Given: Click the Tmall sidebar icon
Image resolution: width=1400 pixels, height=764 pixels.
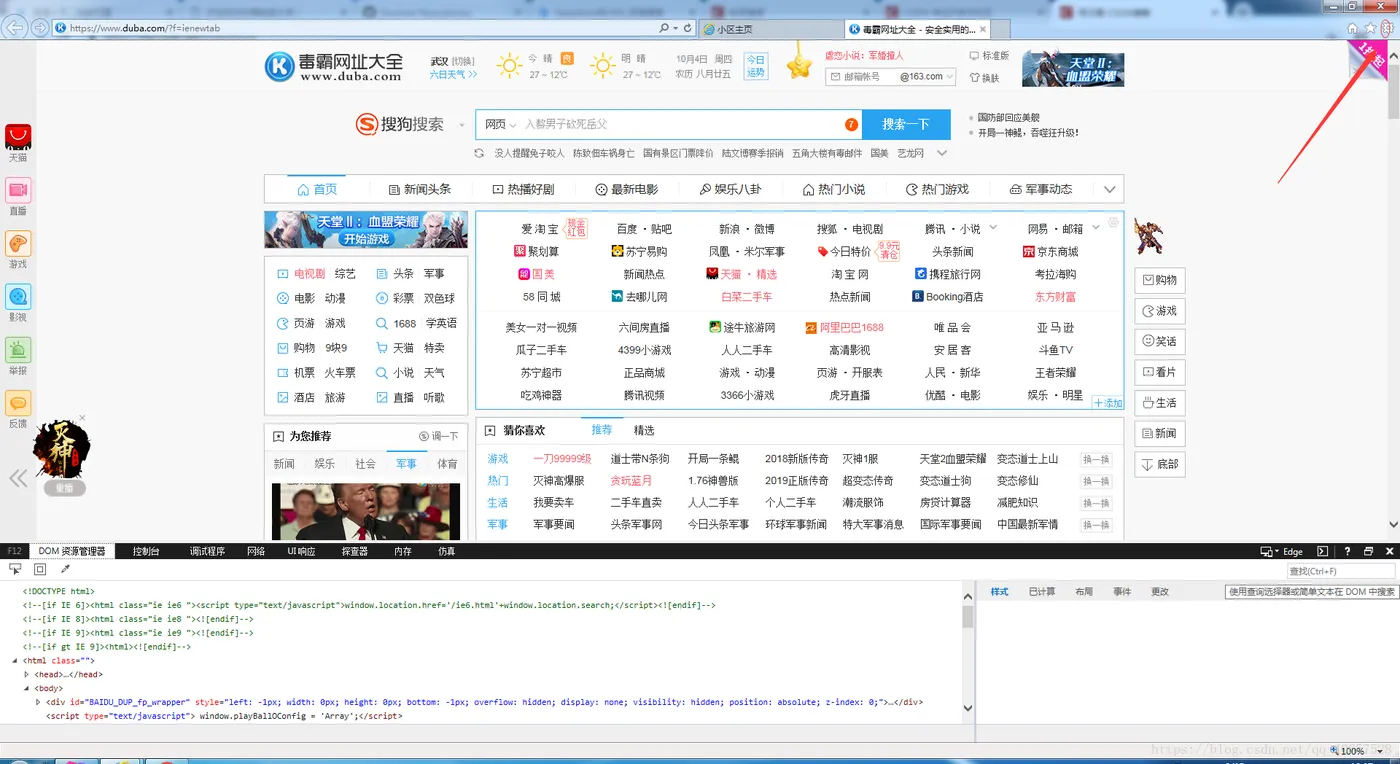Looking at the screenshot, I should (18, 136).
